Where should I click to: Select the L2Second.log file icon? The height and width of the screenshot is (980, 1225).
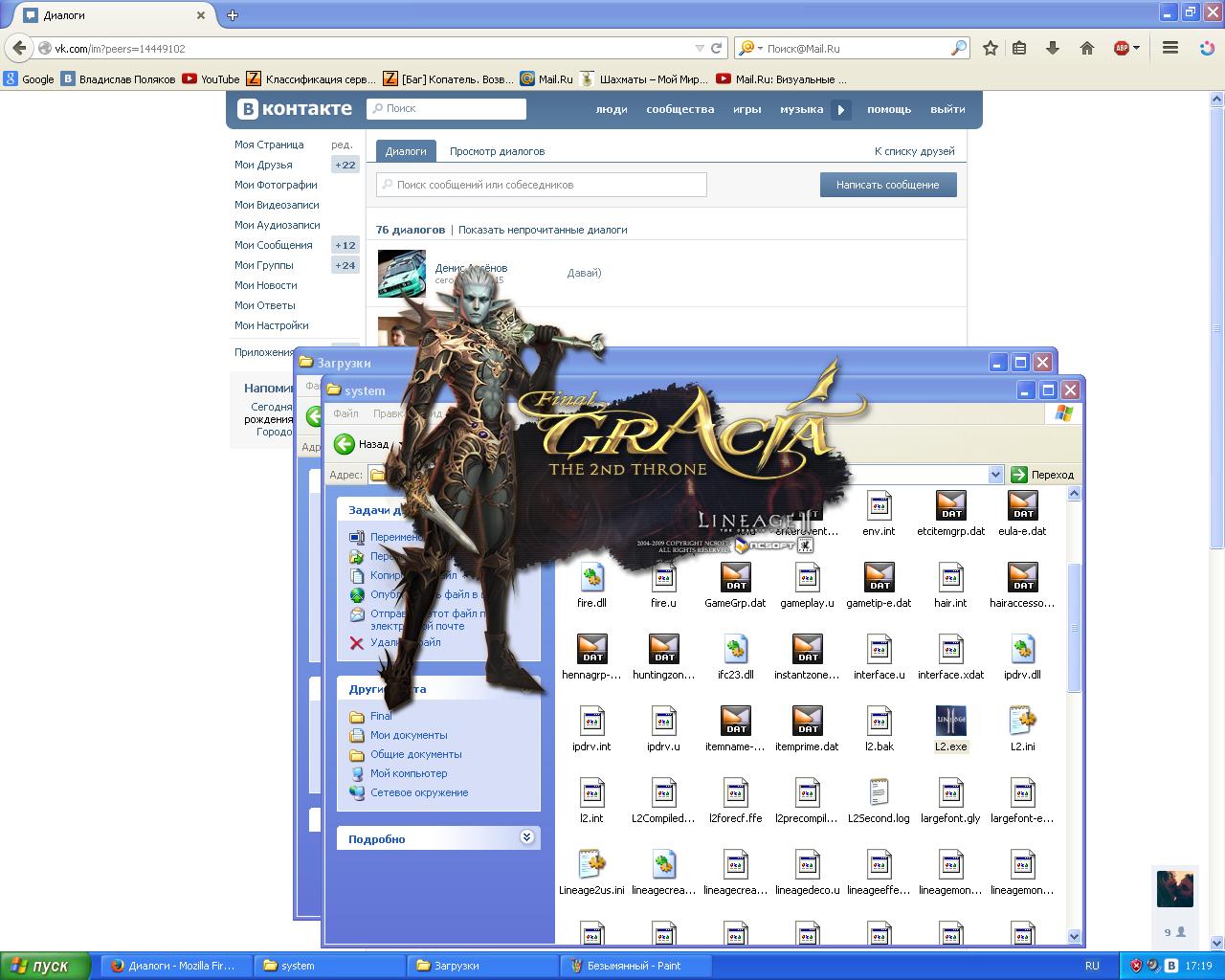[879, 792]
